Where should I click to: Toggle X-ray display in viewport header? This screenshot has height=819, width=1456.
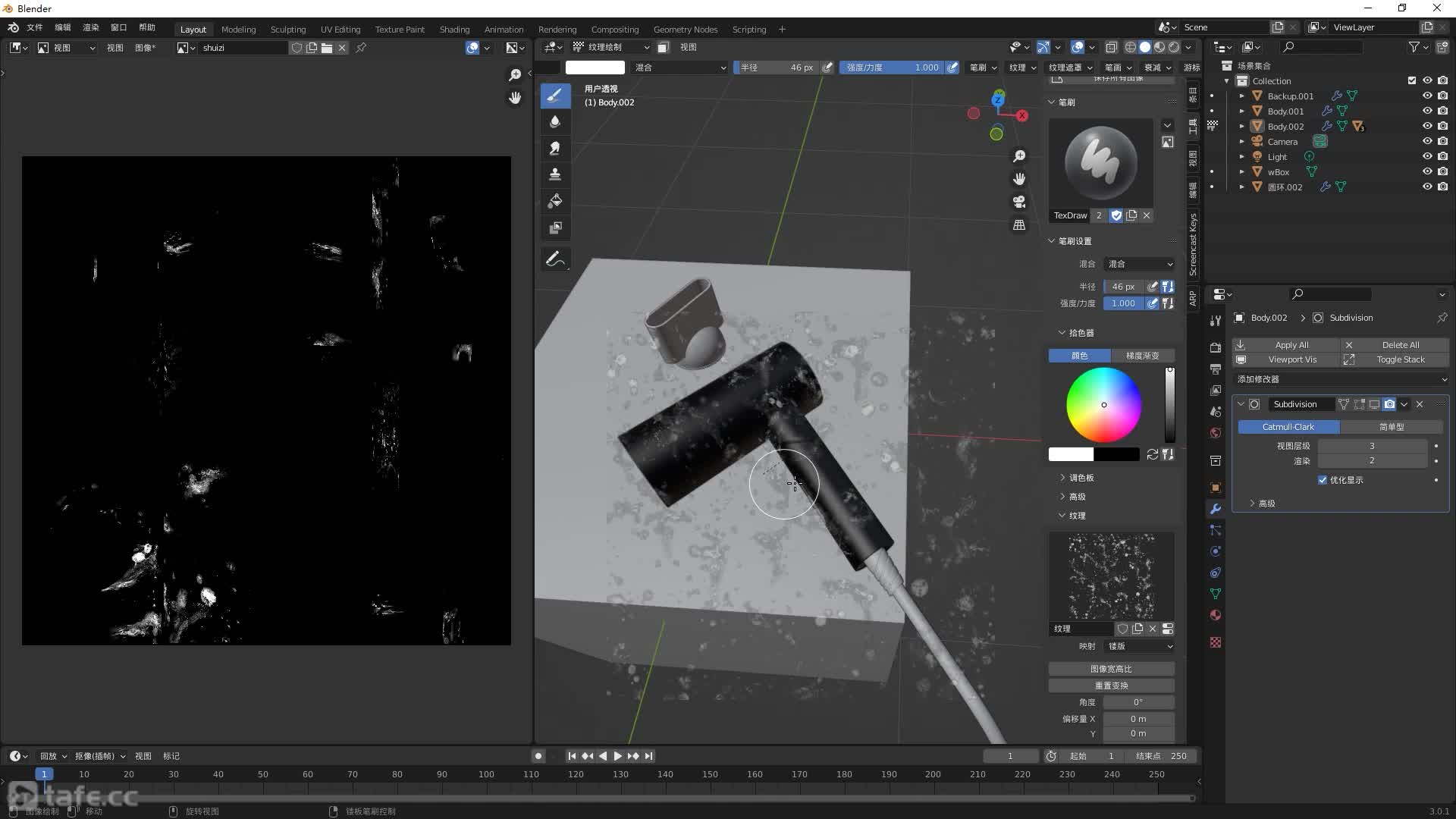click(x=1111, y=47)
